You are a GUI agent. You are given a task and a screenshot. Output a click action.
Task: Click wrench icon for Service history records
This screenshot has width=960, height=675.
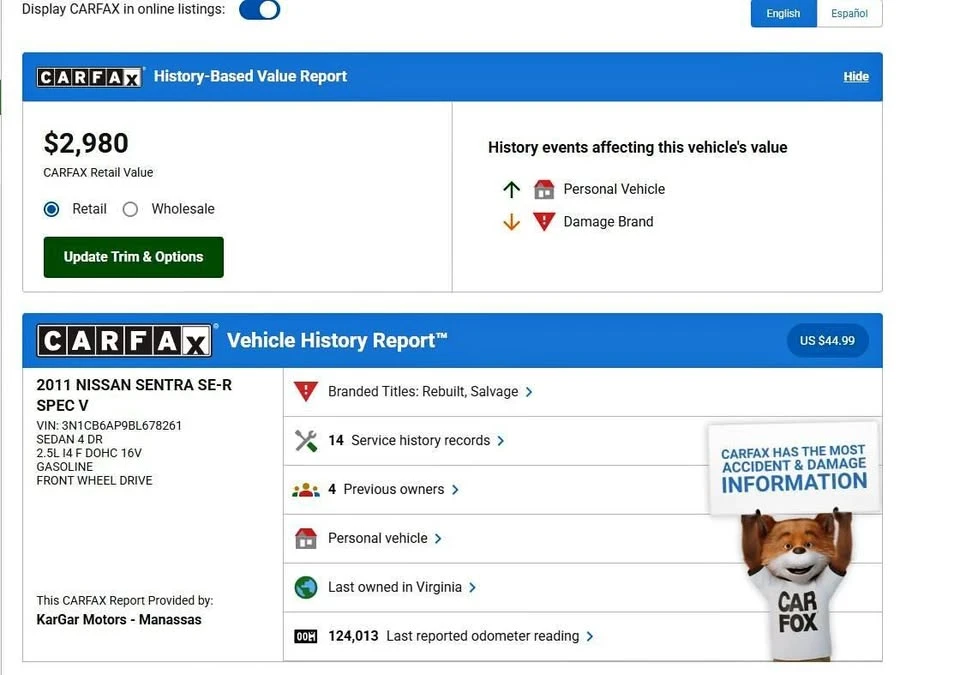(x=306, y=440)
